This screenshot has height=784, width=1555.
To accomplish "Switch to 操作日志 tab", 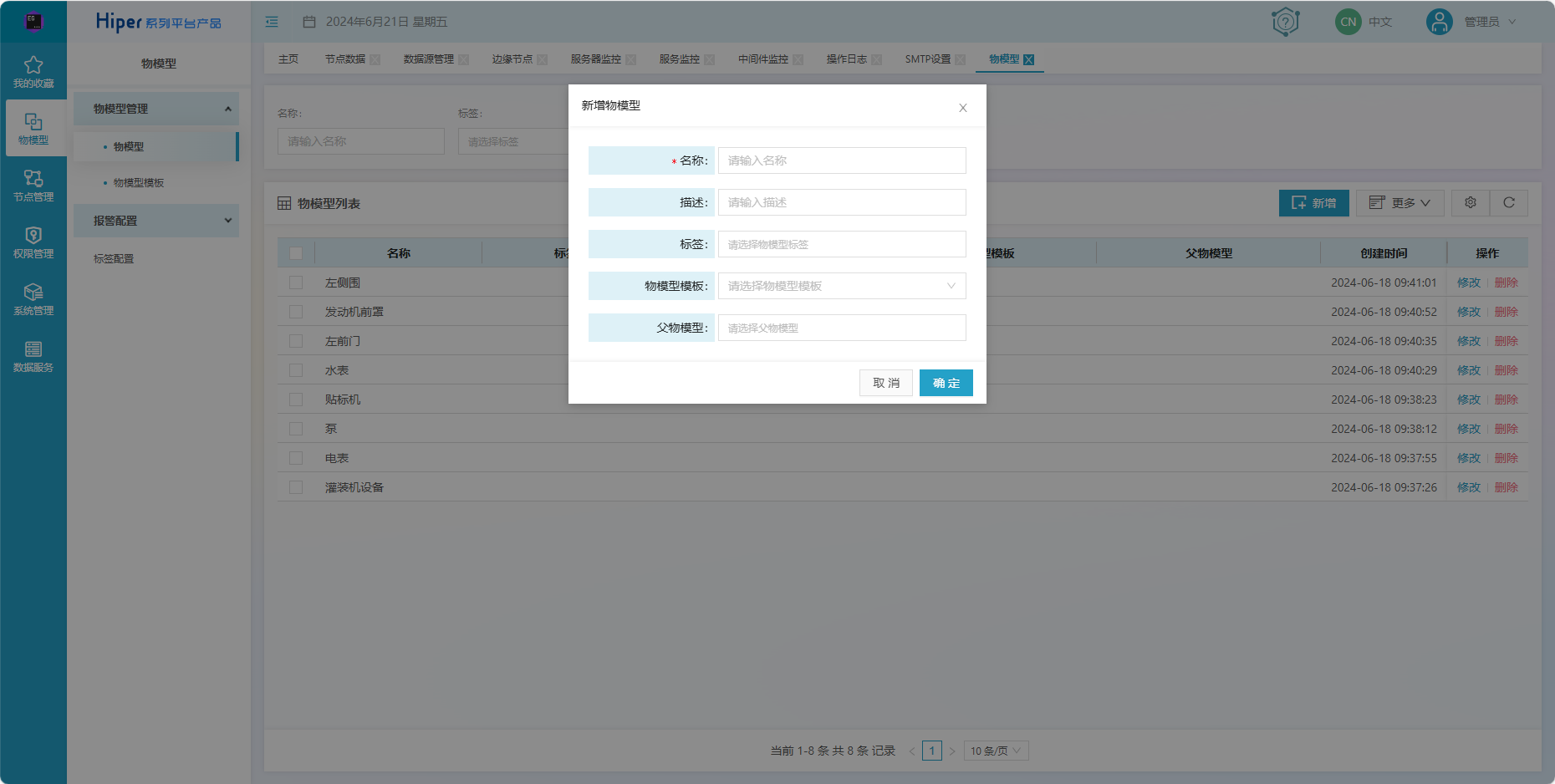I will (847, 59).
